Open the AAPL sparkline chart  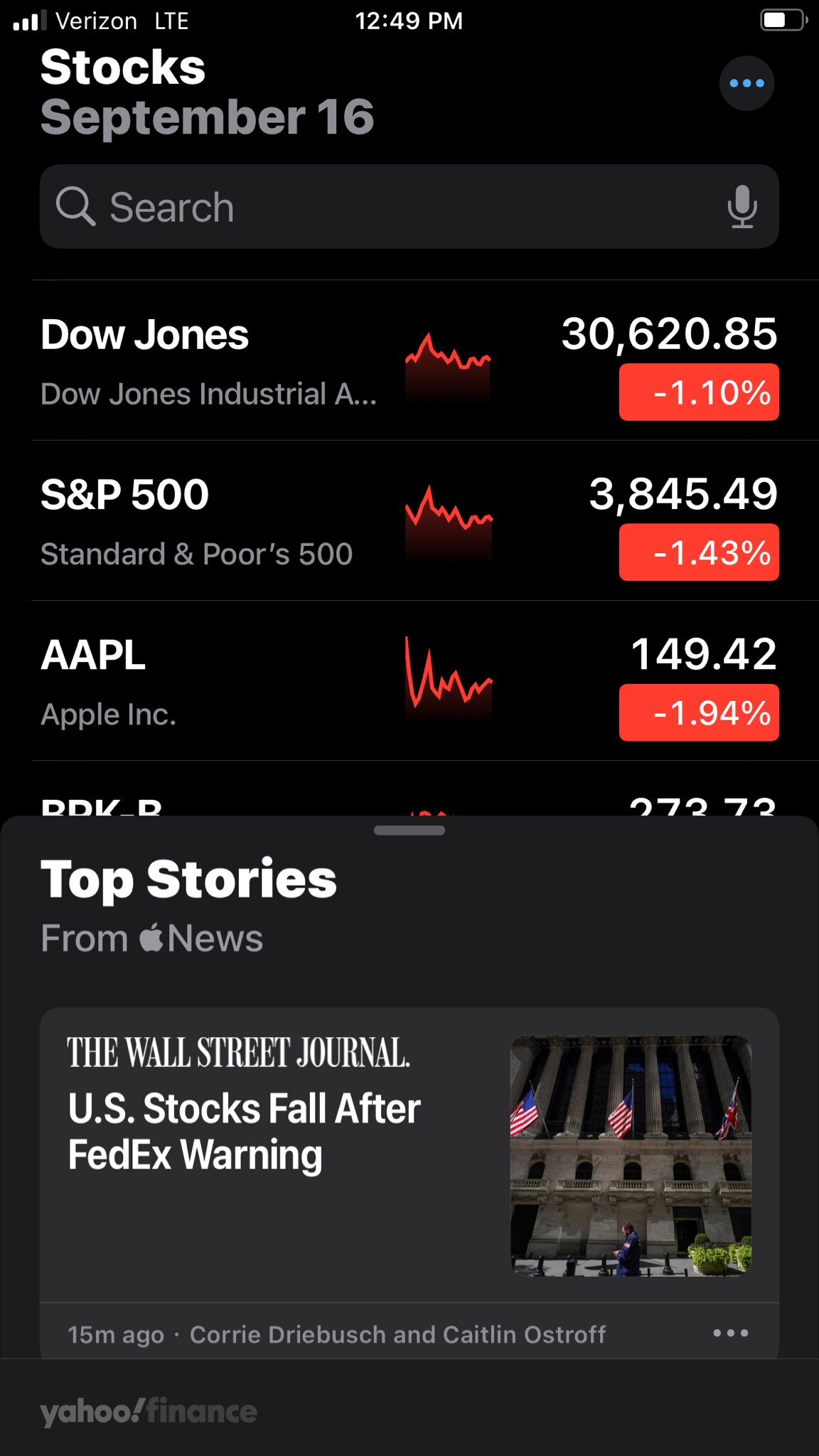[x=448, y=679]
